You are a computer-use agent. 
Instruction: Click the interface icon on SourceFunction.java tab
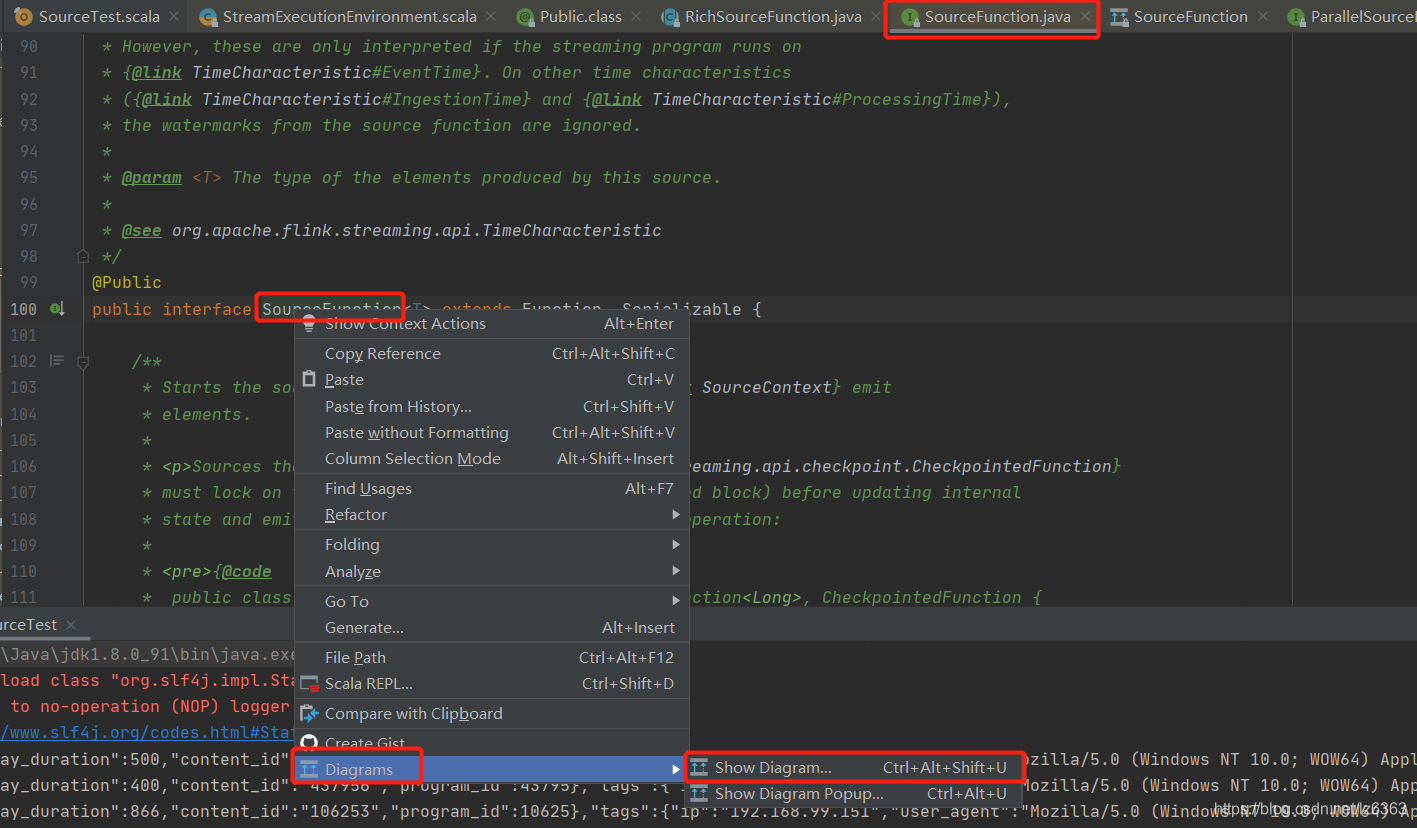(910, 17)
